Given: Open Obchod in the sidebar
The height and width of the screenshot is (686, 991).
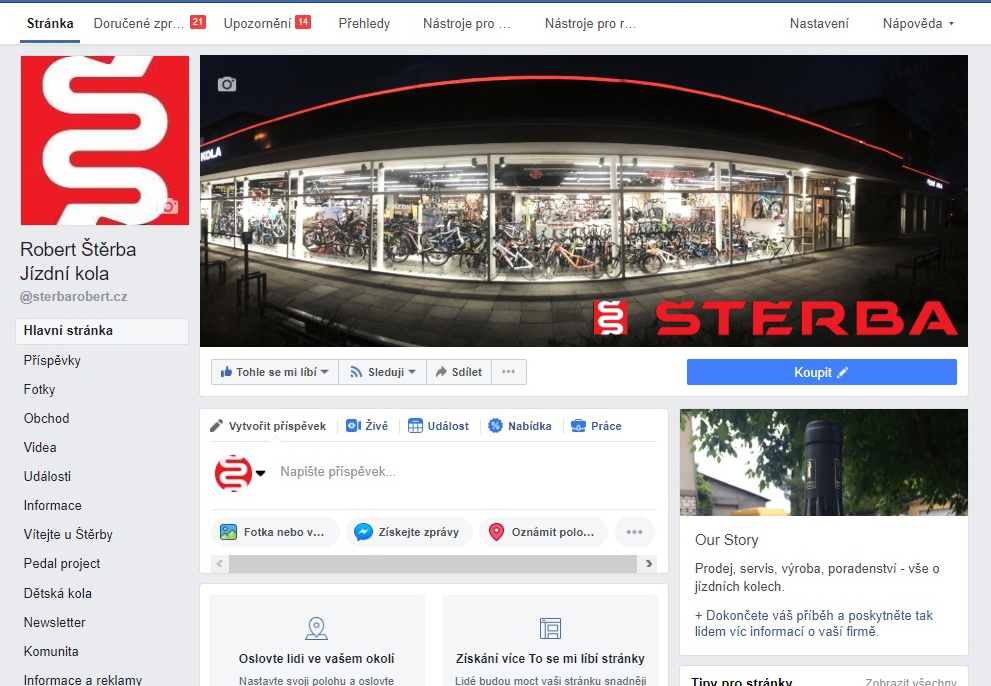Looking at the screenshot, I should coord(46,419).
